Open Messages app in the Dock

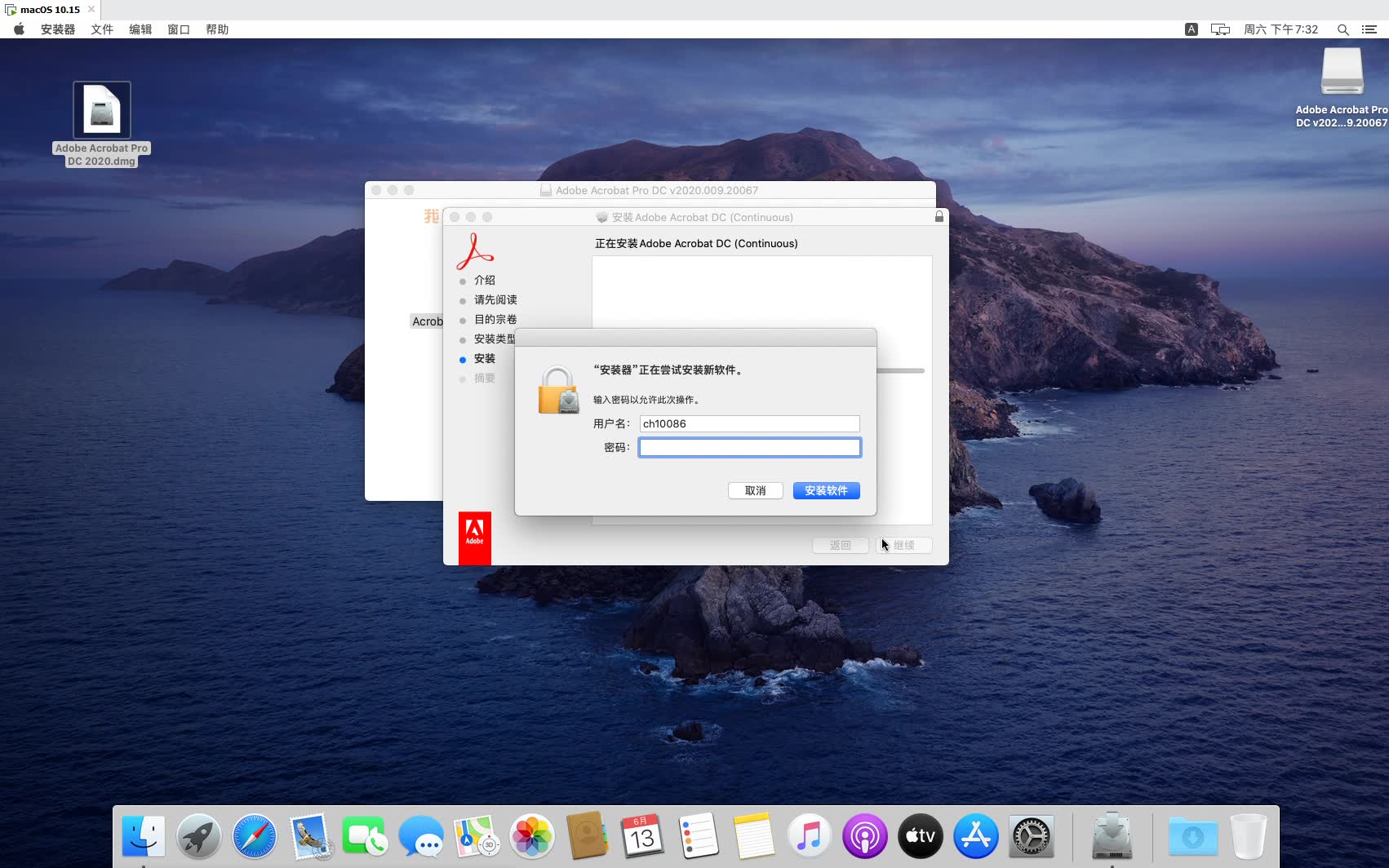click(x=421, y=836)
